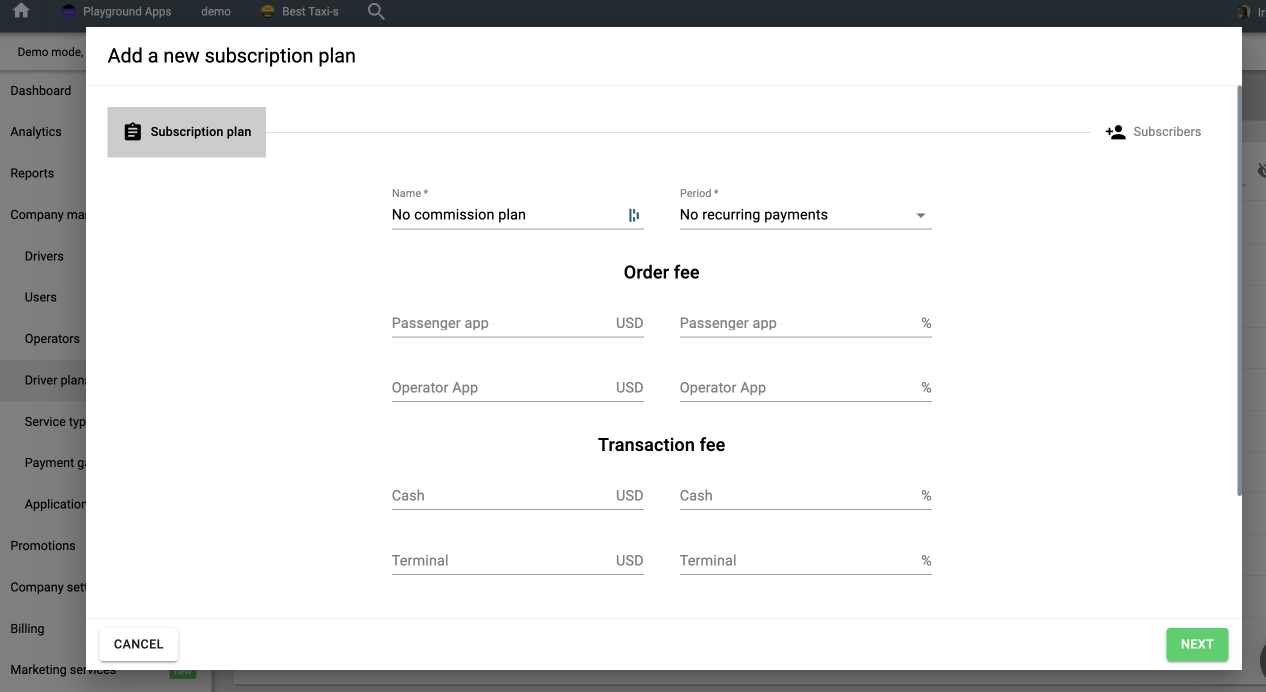Click the Best Taxi-s taxi icon
The height and width of the screenshot is (692, 1266).
click(267, 12)
